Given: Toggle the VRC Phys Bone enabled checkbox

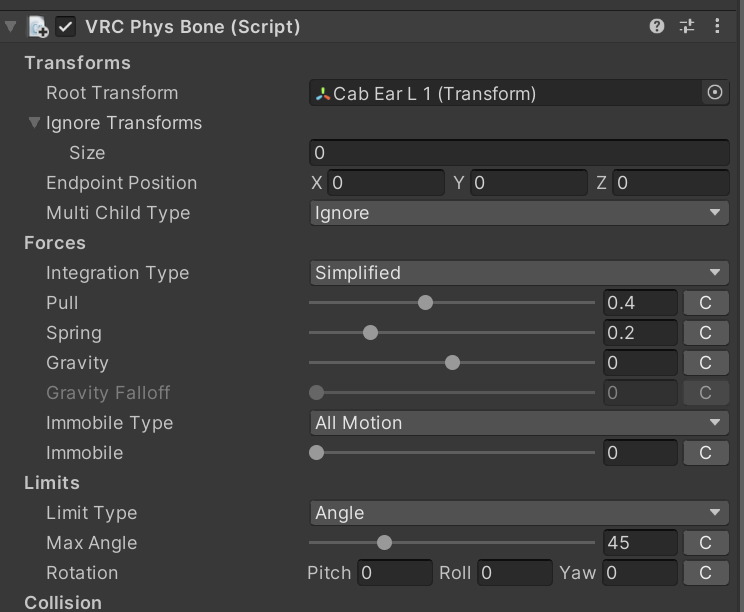Looking at the screenshot, I should click(67, 27).
